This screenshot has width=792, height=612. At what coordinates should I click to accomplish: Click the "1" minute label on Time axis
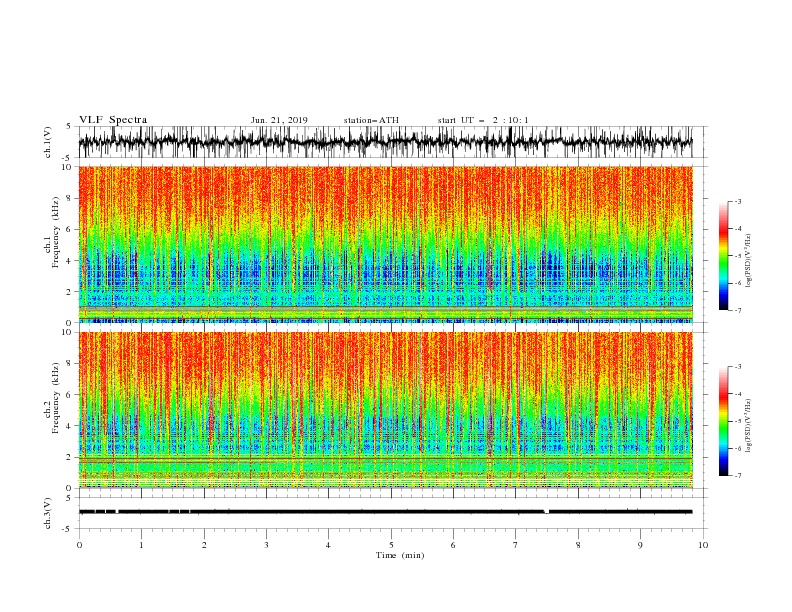(x=141, y=545)
